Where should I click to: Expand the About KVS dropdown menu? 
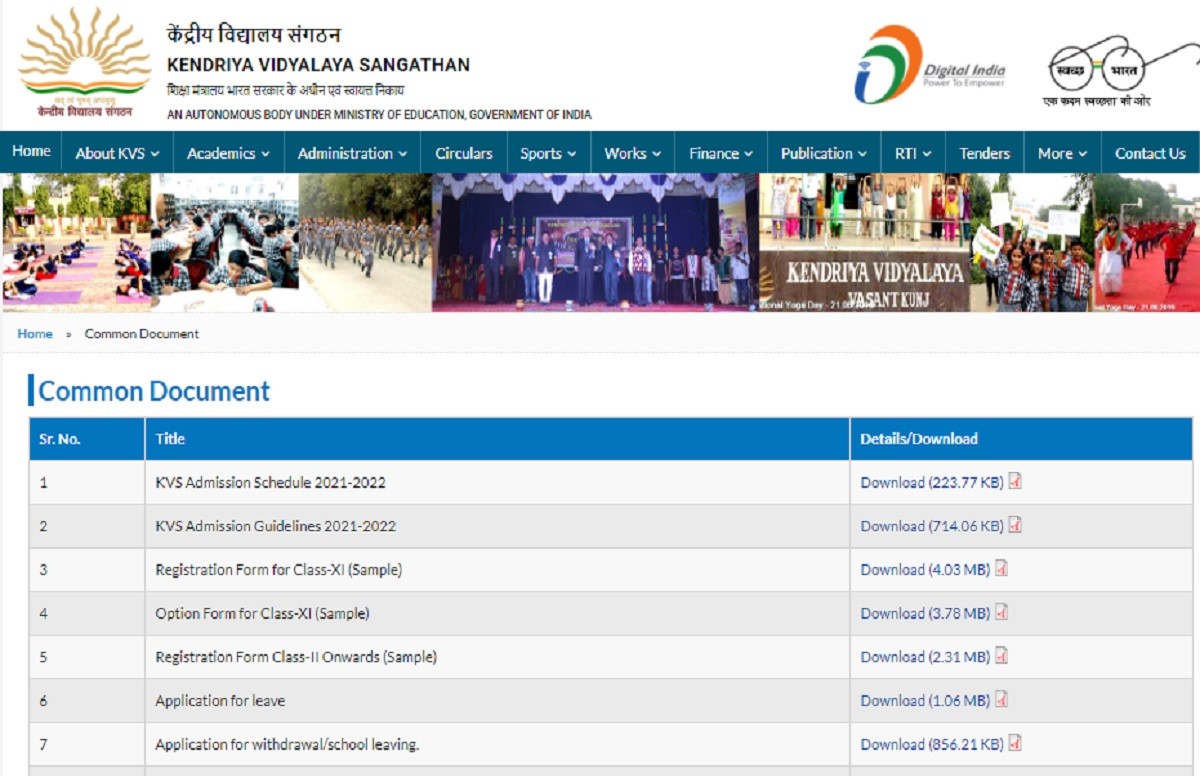(x=117, y=153)
